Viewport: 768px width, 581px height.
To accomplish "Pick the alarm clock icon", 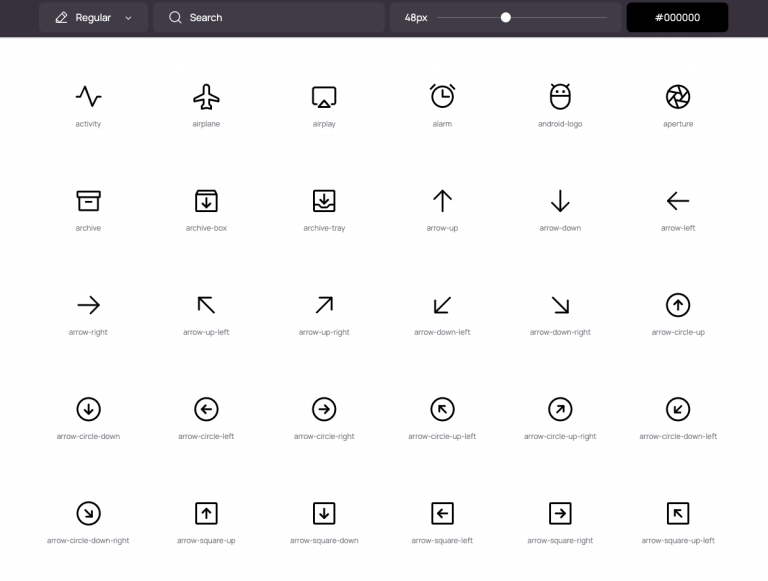I will click(442, 96).
